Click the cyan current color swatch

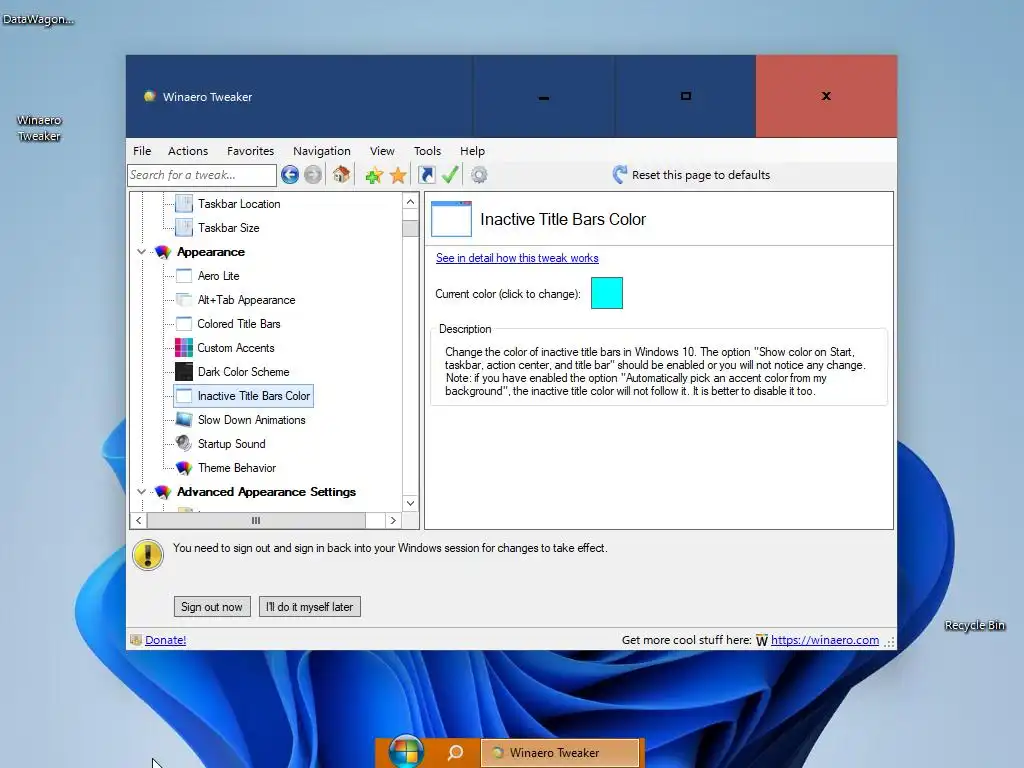pyautogui.click(x=607, y=293)
